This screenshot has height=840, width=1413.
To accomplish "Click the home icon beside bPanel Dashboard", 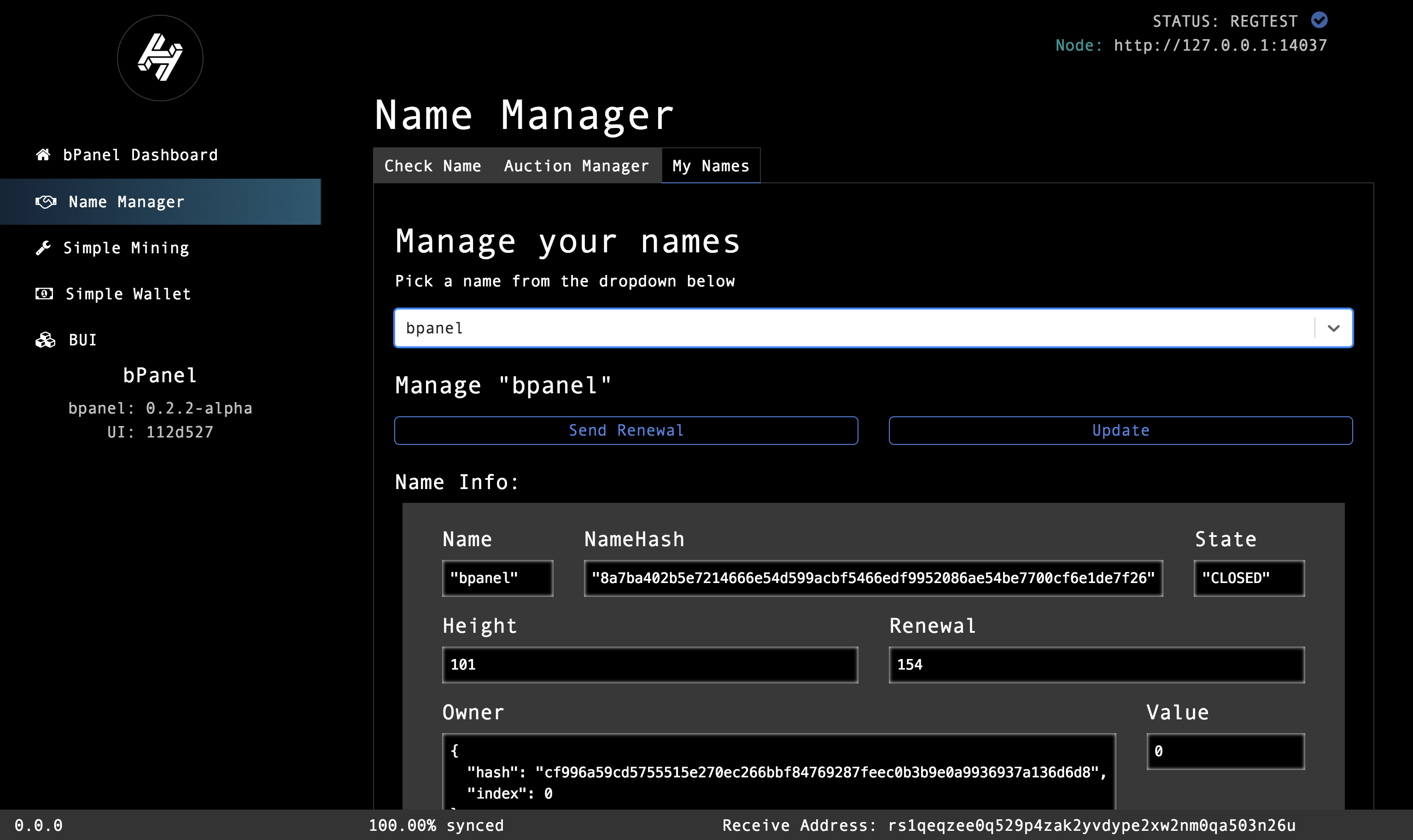I will click(x=43, y=155).
